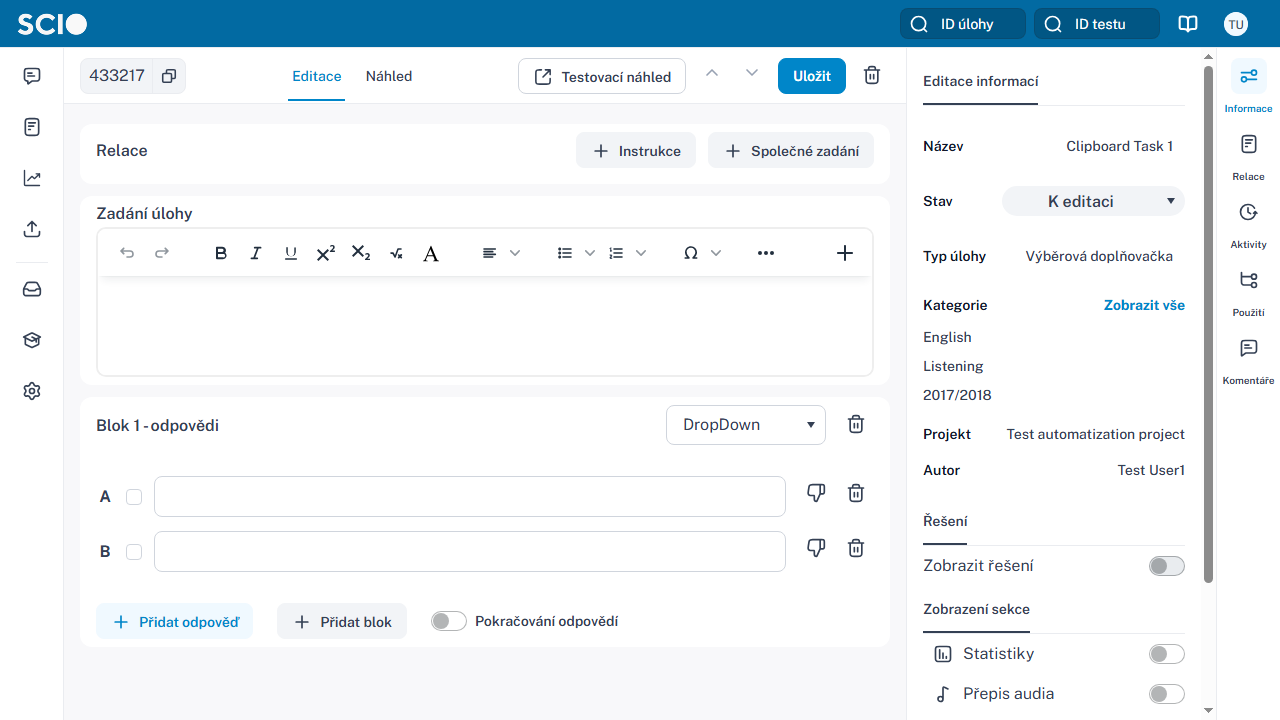Click the plus icon in editor toolbar
This screenshot has width=1280, height=720.
tap(845, 253)
